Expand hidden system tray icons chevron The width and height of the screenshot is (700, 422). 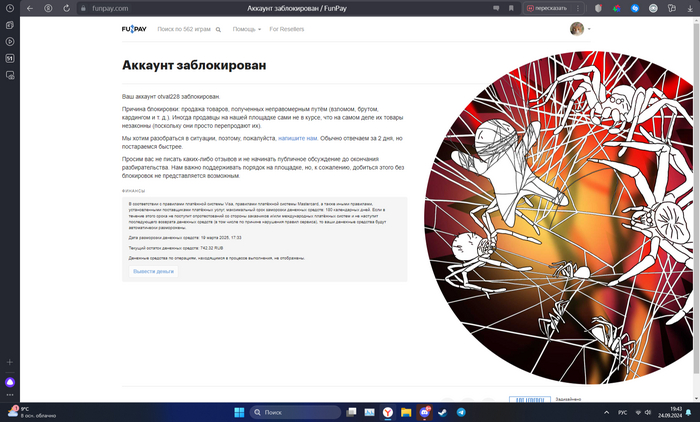606,412
